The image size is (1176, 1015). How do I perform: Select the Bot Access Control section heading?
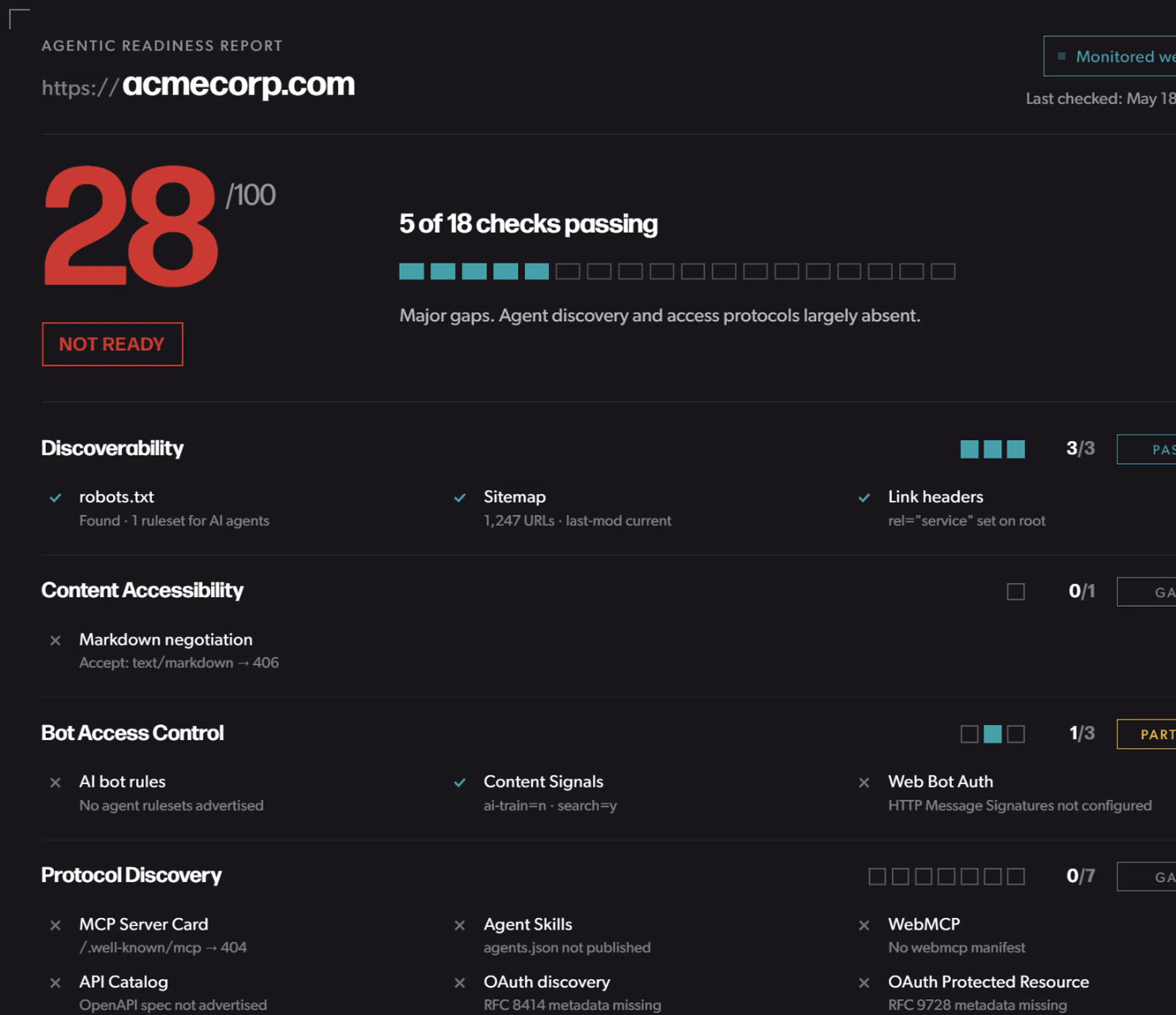[132, 733]
